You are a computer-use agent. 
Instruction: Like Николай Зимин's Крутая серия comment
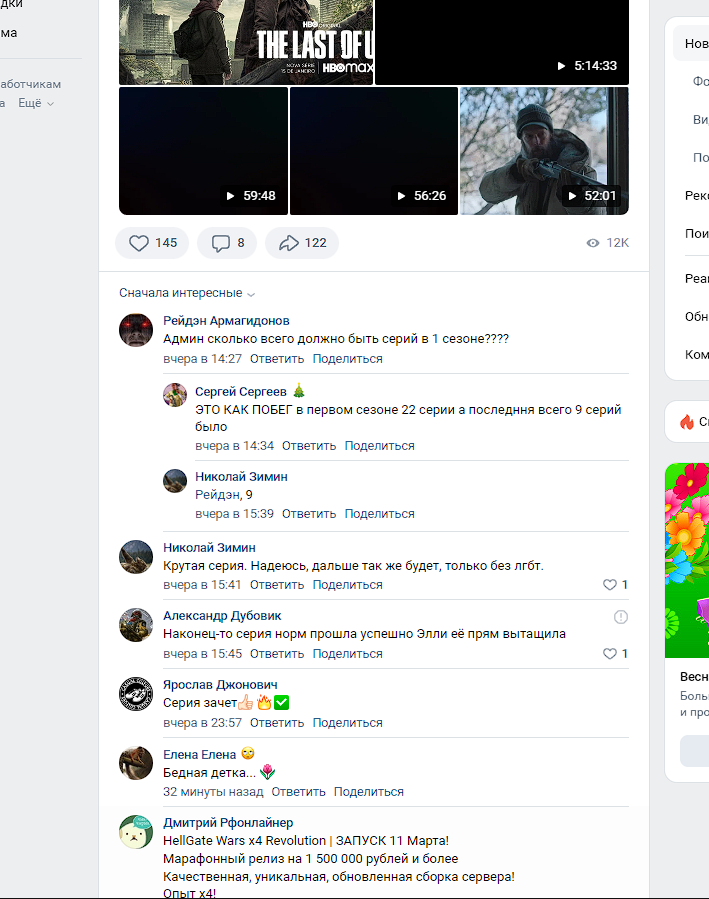[x=615, y=585]
